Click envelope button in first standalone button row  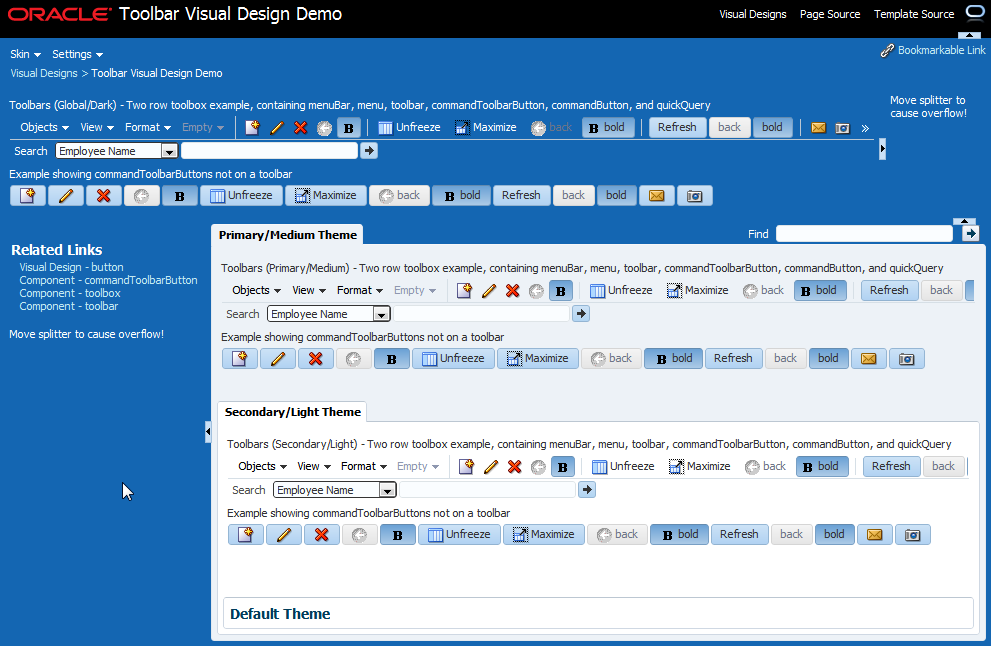coord(657,196)
